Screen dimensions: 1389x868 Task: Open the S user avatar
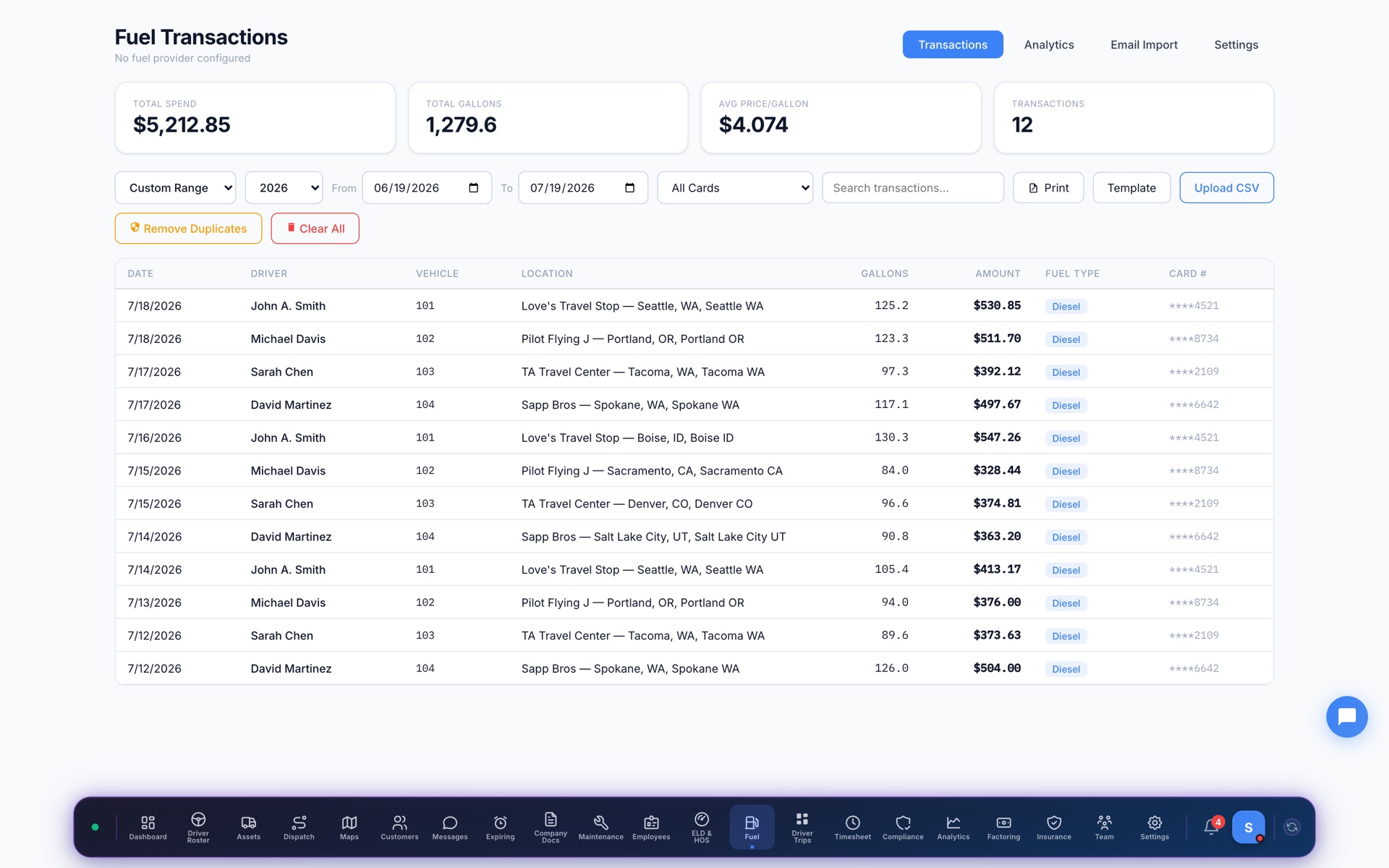[x=1249, y=827]
